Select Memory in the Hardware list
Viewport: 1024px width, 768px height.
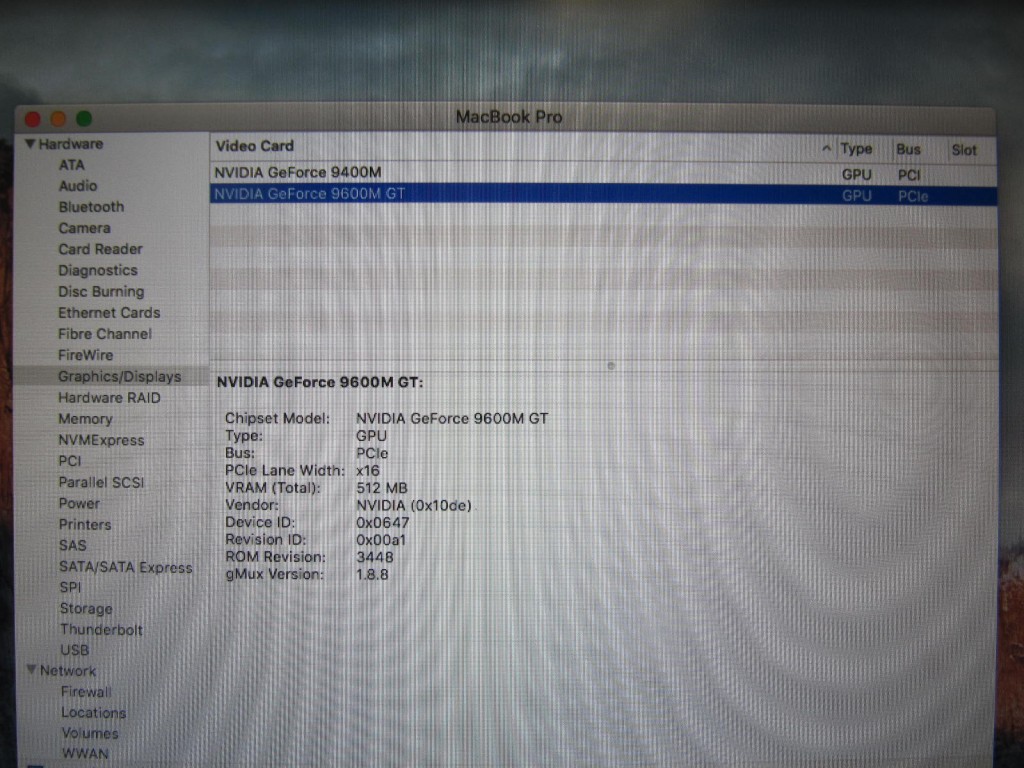click(x=85, y=419)
